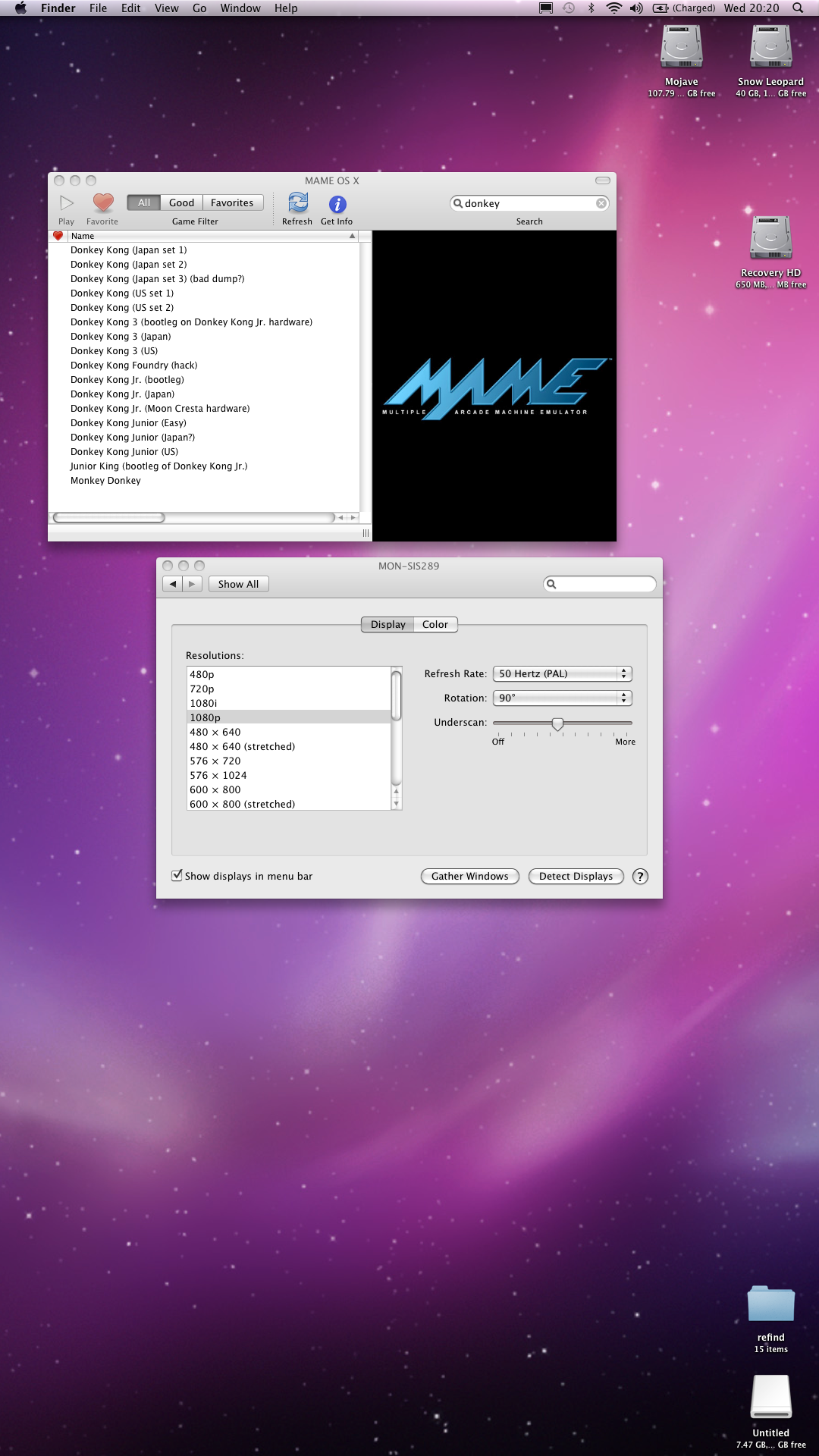Viewport: 819px width, 1456px height.
Task: Open the View menu
Action: (x=167, y=8)
